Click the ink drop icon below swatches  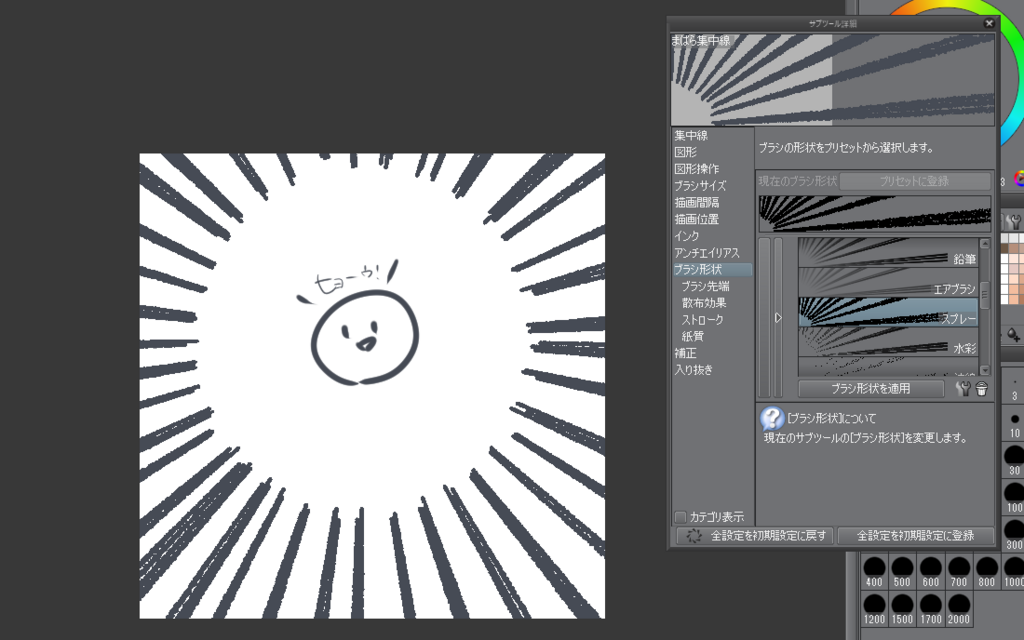(1014, 335)
